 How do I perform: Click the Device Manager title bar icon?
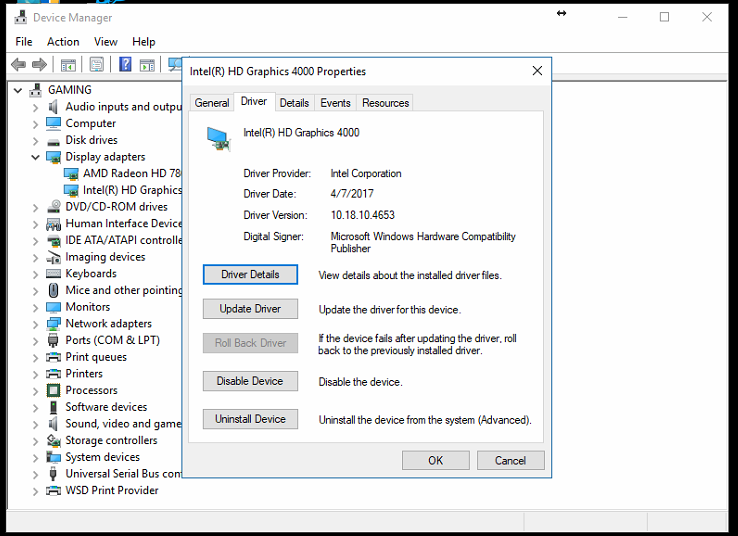pyautogui.click(x=21, y=18)
